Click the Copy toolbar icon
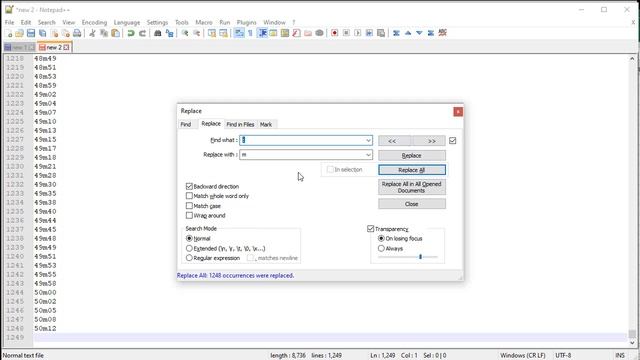 pyautogui.click(x=104, y=33)
